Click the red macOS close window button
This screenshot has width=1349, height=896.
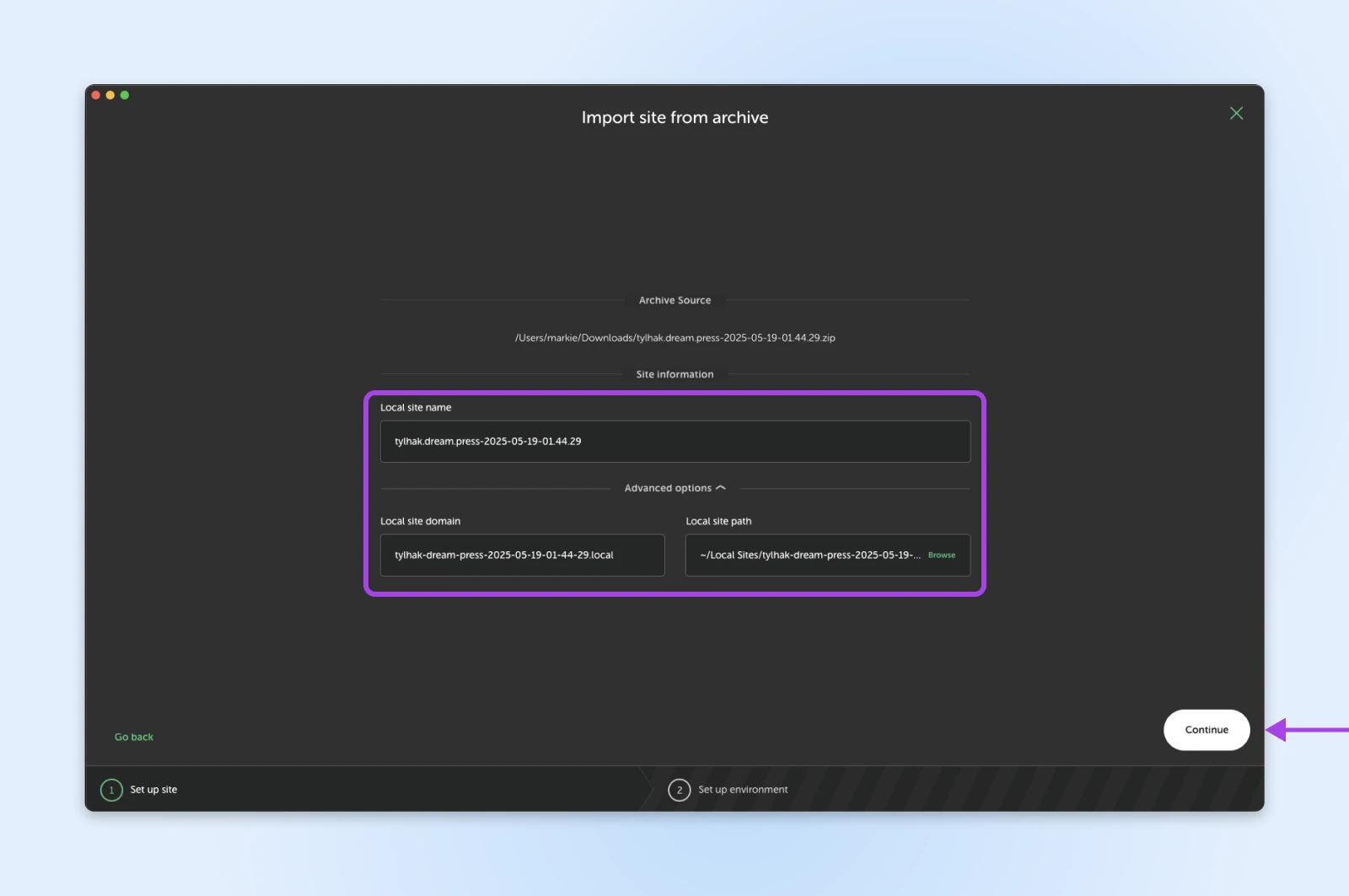[96, 95]
